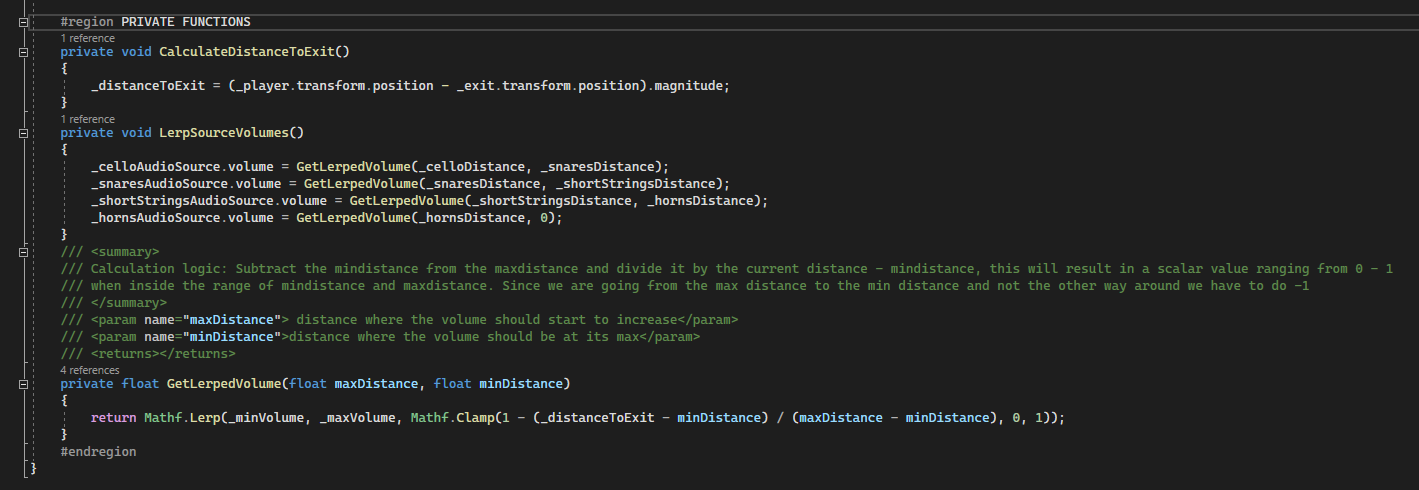Screen dimensions: 1419x490
Task: Collapse the LerpSourceVolumes method body
Action: 24,132
